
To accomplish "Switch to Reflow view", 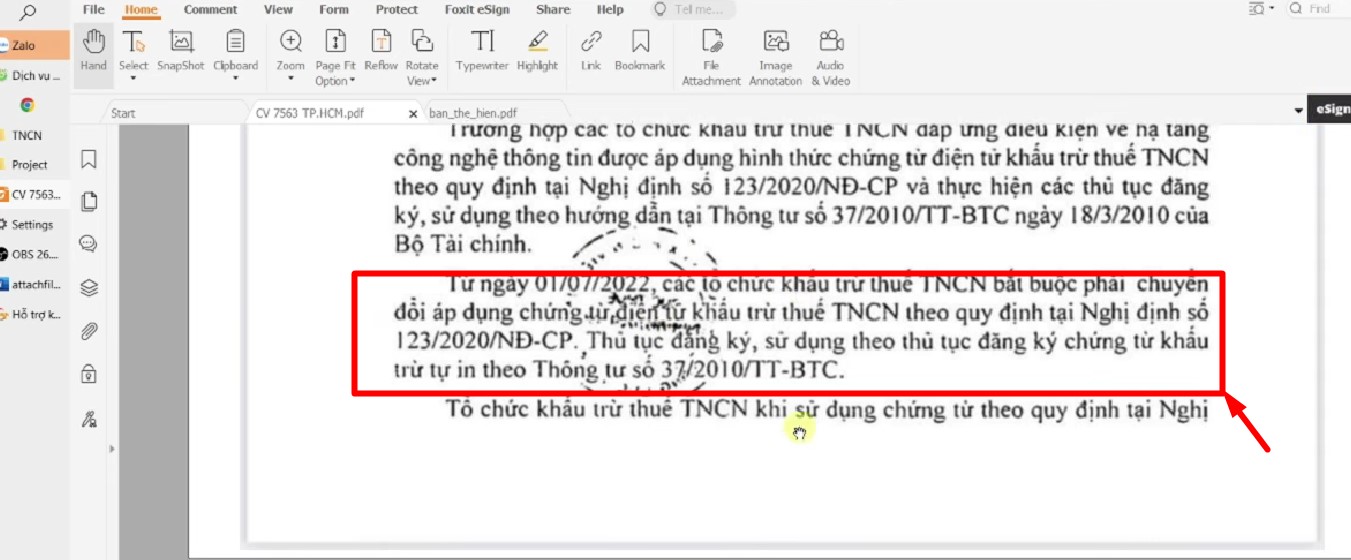I will (380, 50).
